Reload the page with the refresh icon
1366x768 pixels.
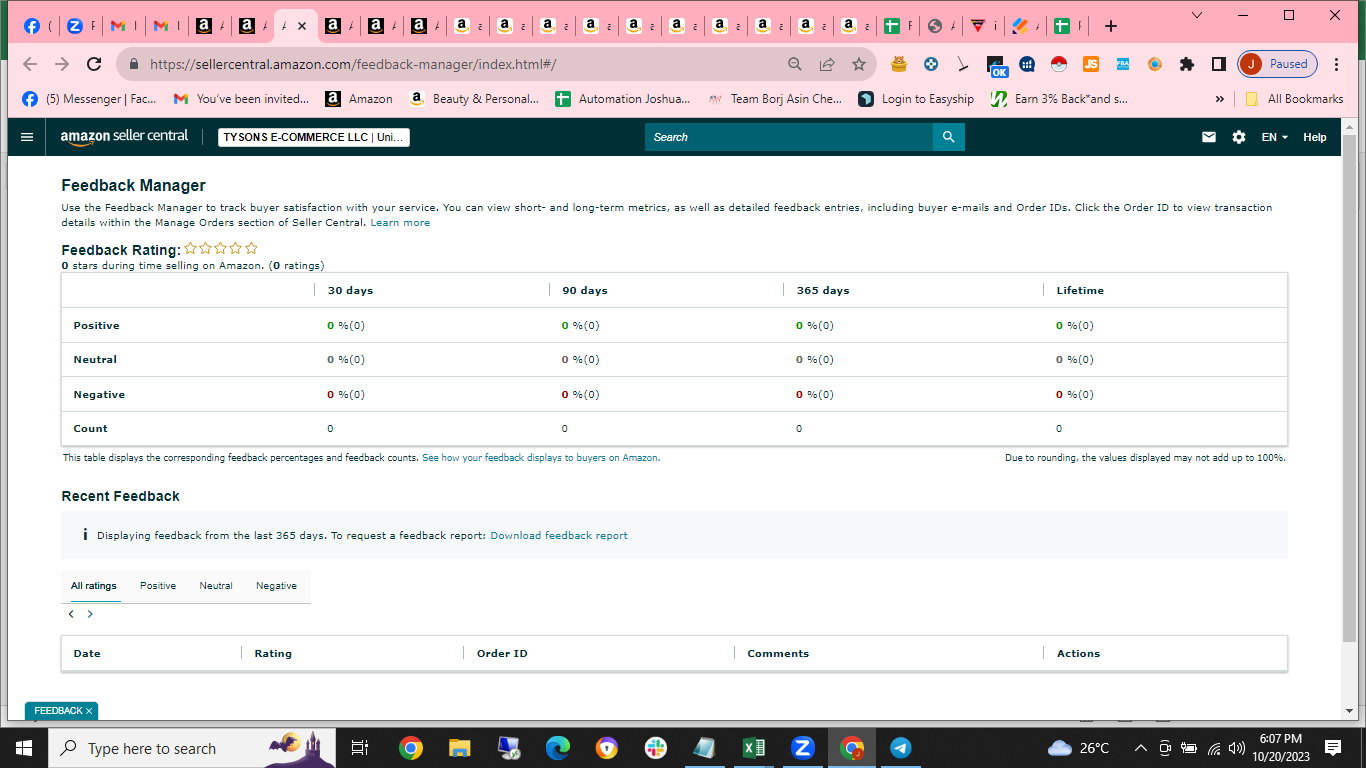pos(94,64)
